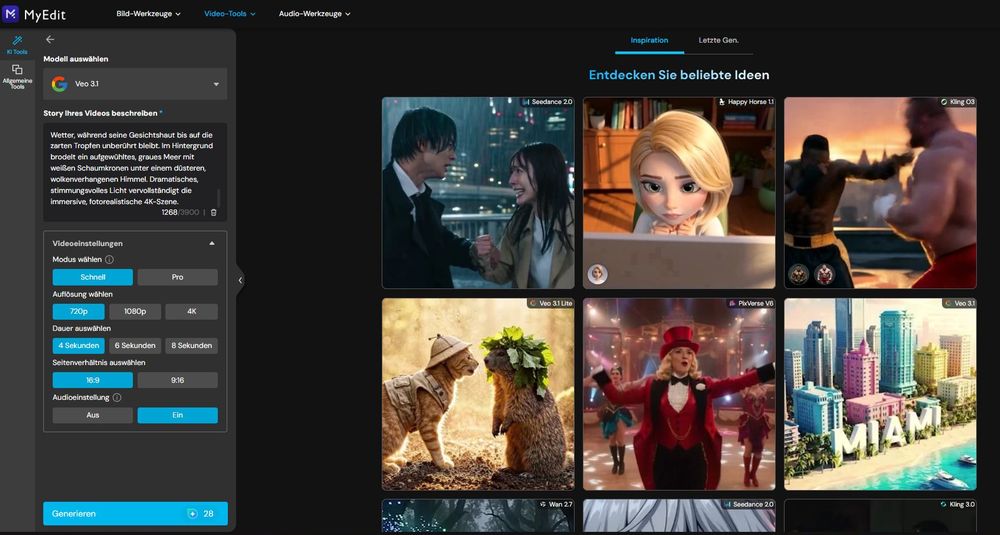Open the MyEdit logo home
Screen dimensions: 1000x535
pos(34,14)
